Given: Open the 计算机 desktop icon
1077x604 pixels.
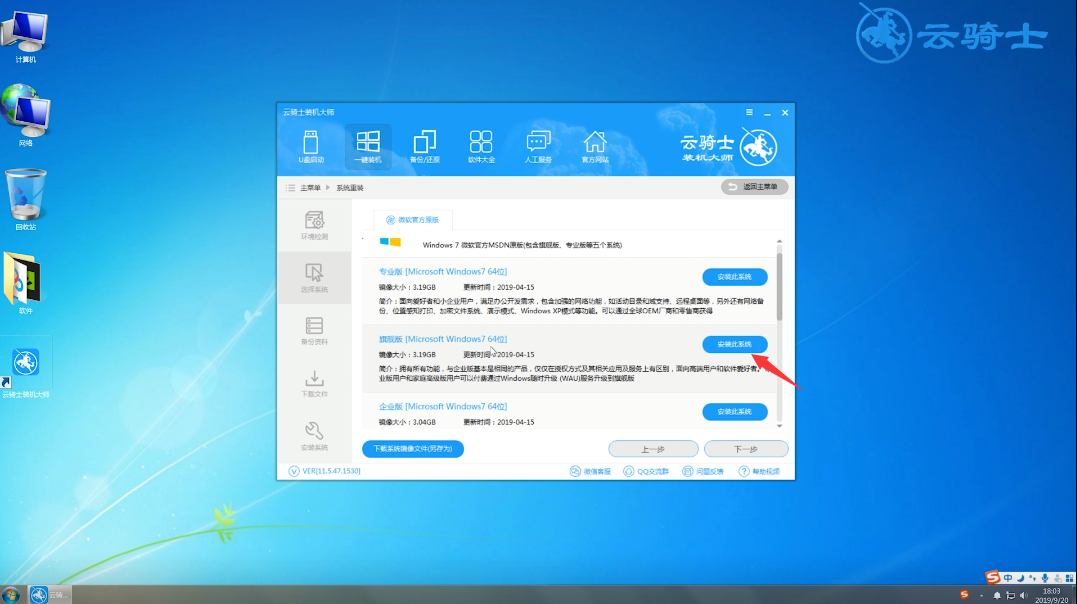Looking at the screenshot, I should pos(25,38).
